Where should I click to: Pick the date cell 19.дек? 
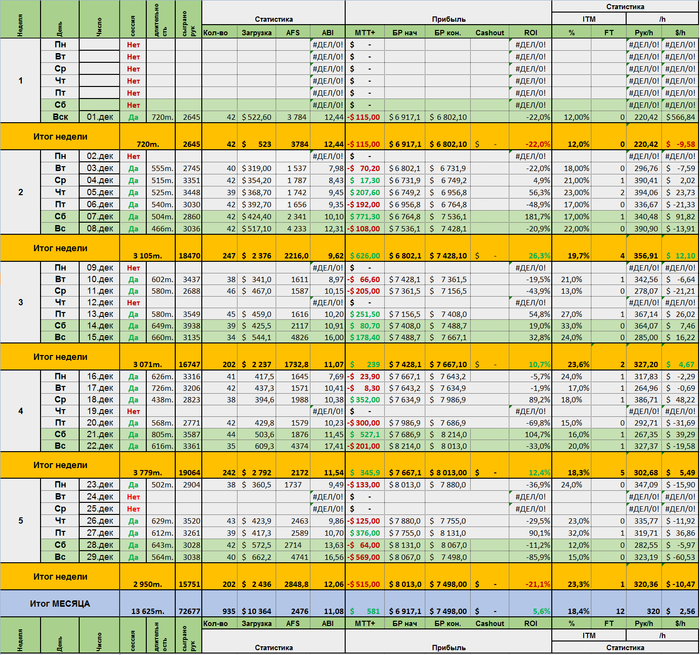click(100, 411)
